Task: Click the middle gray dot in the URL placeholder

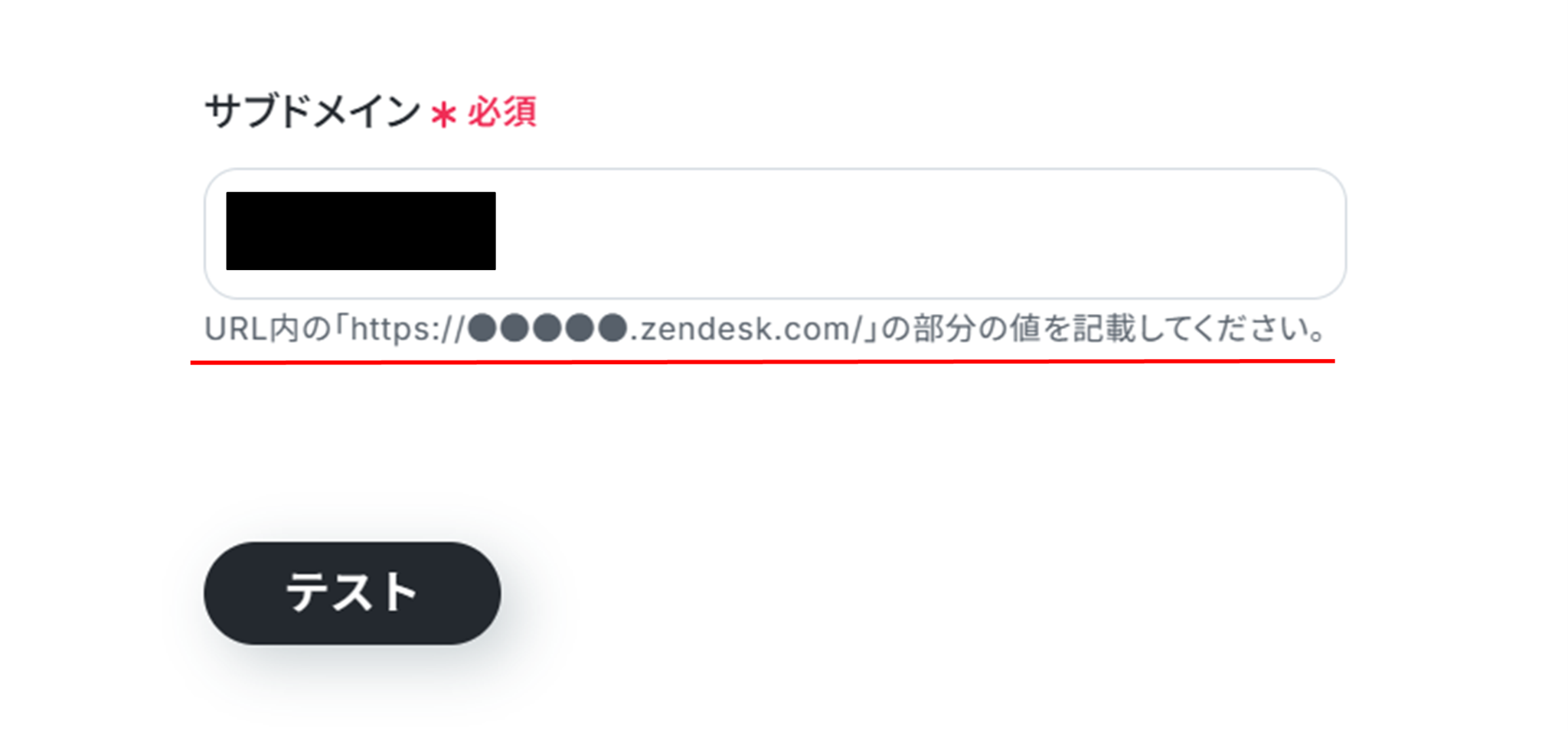Action: pos(547,328)
